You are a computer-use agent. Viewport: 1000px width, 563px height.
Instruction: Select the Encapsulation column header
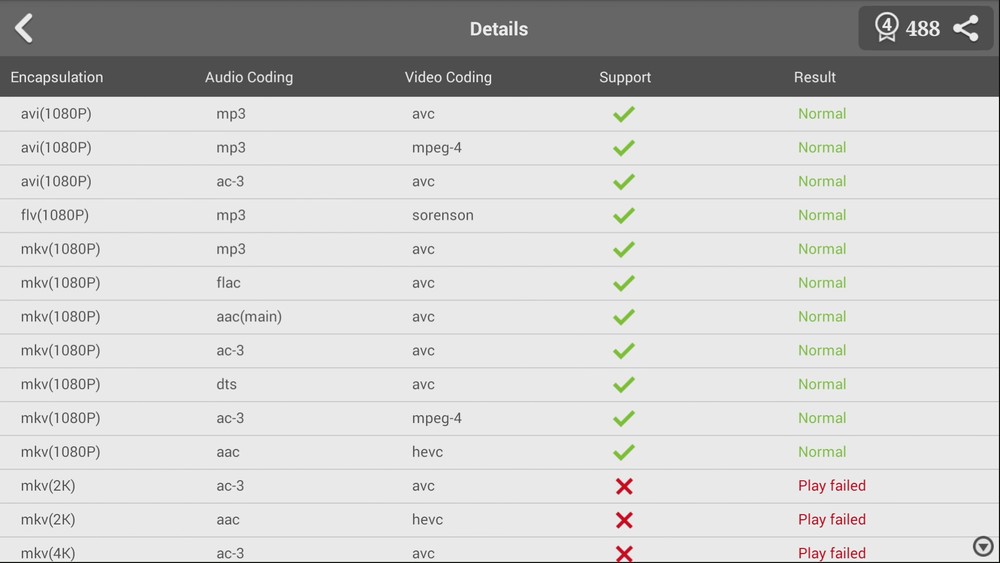pyautogui.click(x=57, y=77)
